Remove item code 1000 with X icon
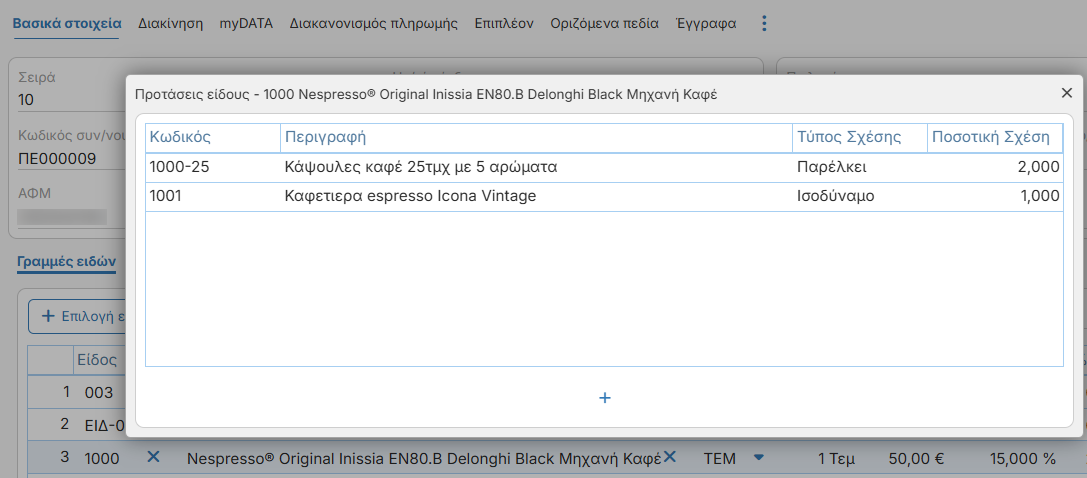 (153, 457)
